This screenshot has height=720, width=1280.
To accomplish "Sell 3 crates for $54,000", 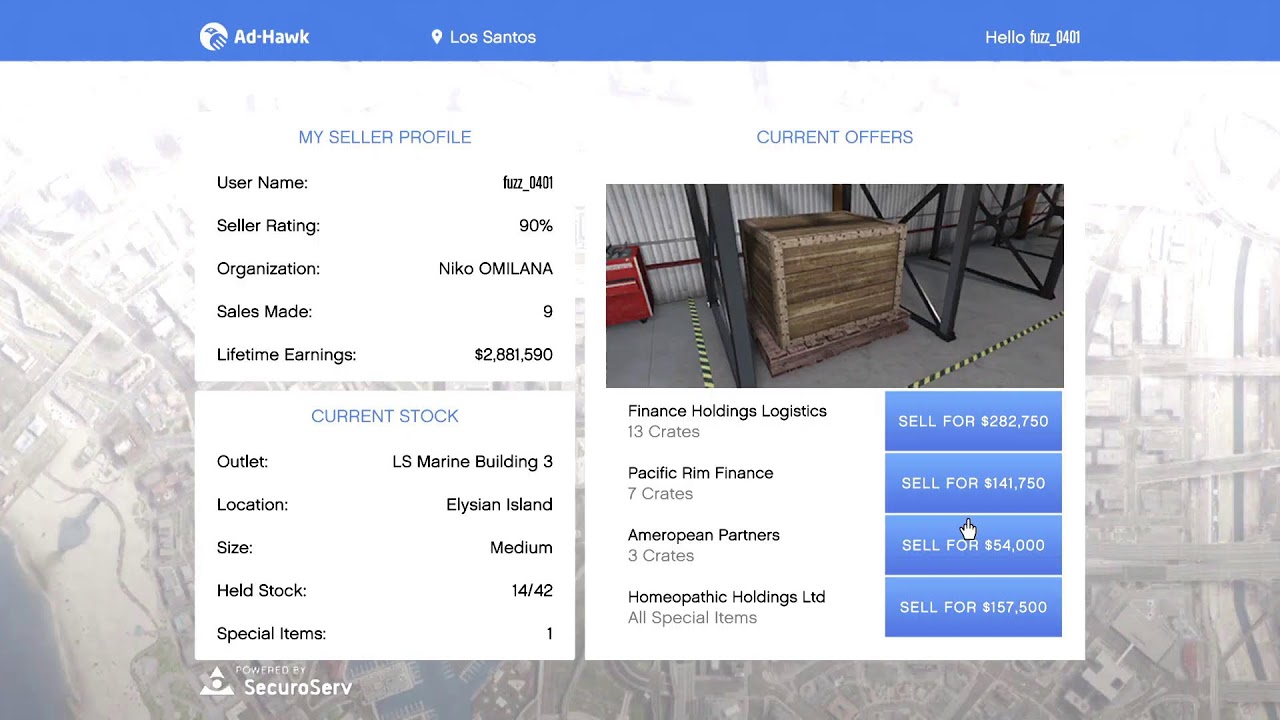I will (x=973, y=545).
